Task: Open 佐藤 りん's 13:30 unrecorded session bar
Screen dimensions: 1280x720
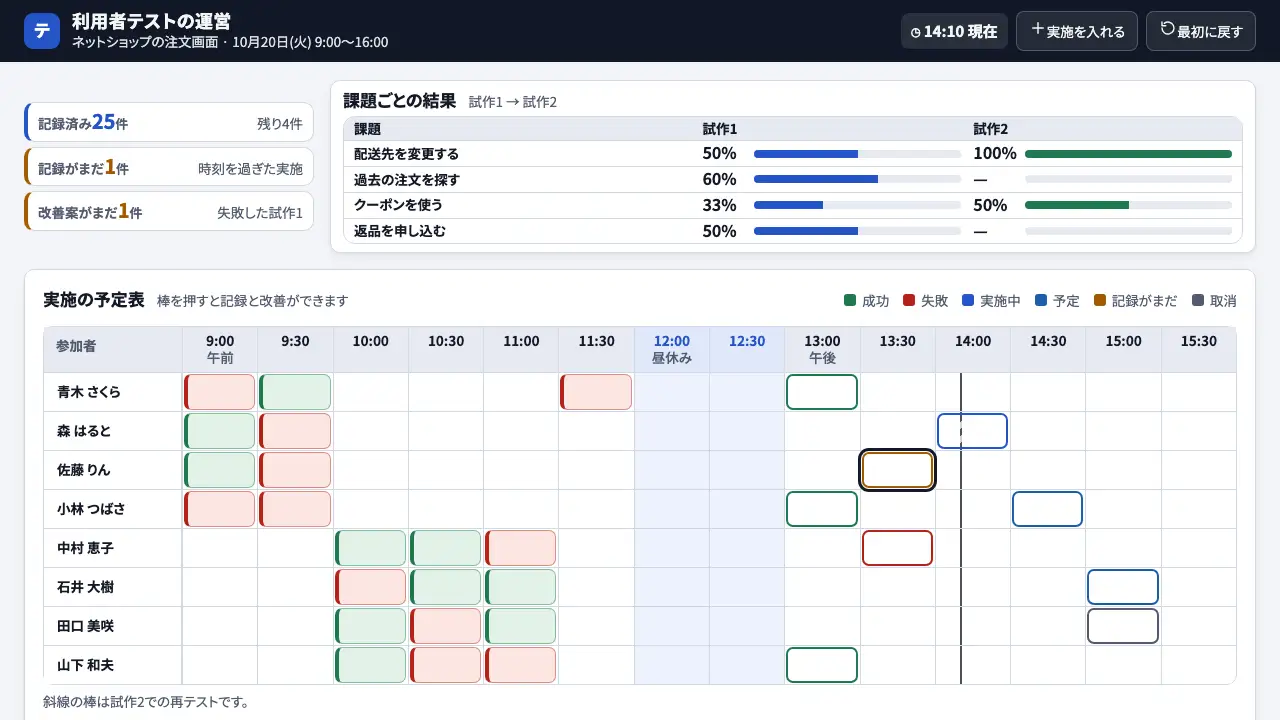Action: click(897, 470)
